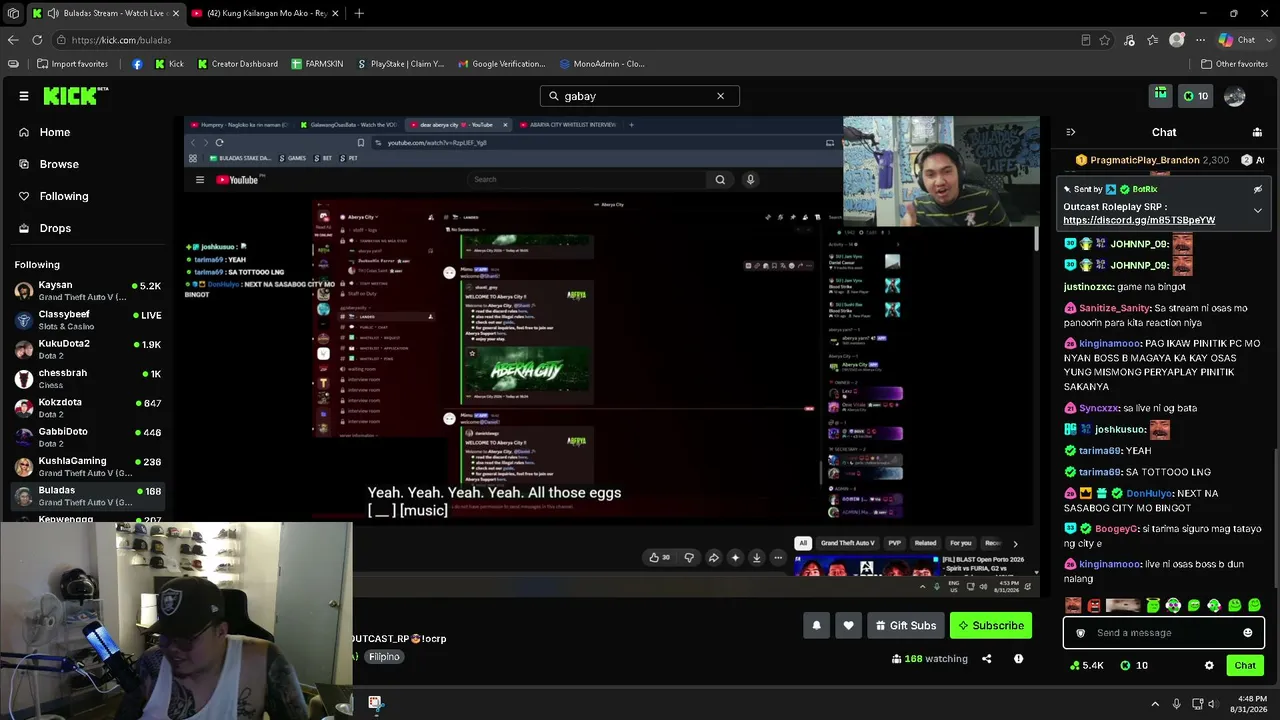Open the chat rules shield icon
This screenshot has width=1280, height=720.
[1080, 633]
